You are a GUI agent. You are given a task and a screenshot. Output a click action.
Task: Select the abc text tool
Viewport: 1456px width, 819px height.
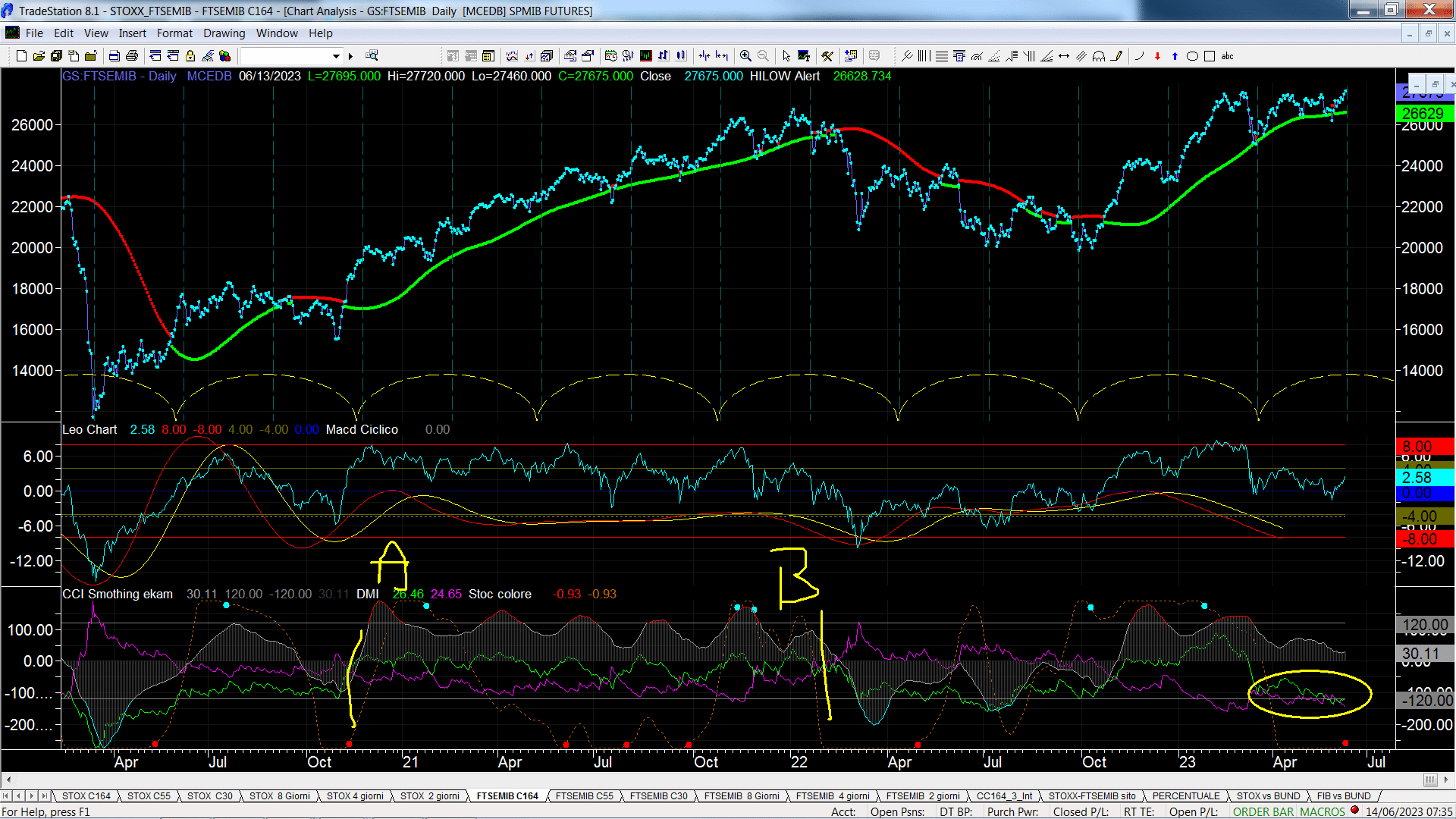pos(1227,56)
